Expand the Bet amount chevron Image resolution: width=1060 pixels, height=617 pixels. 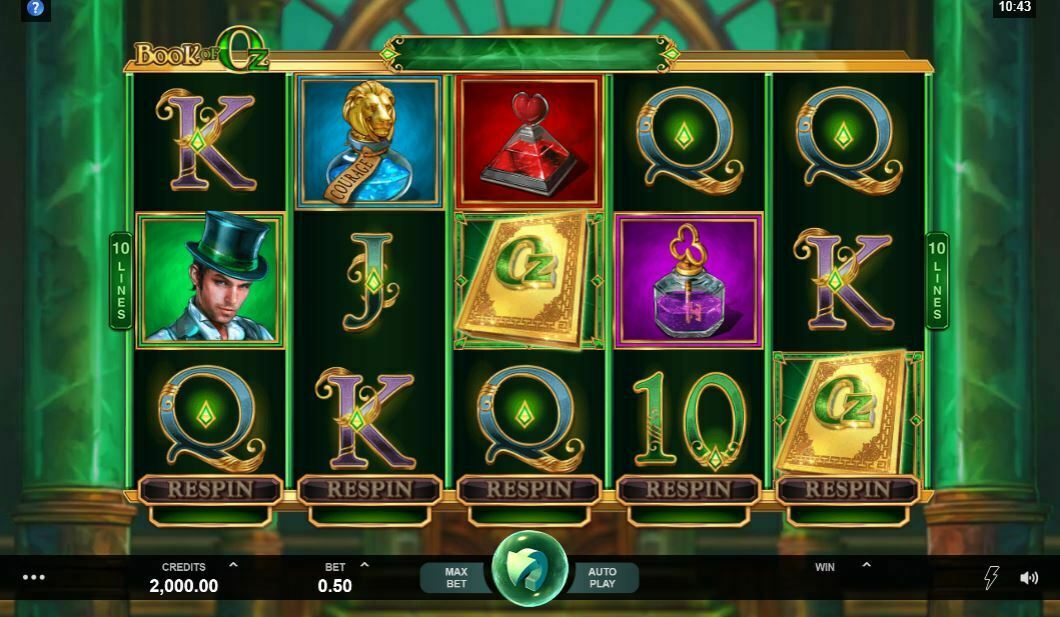364,565
